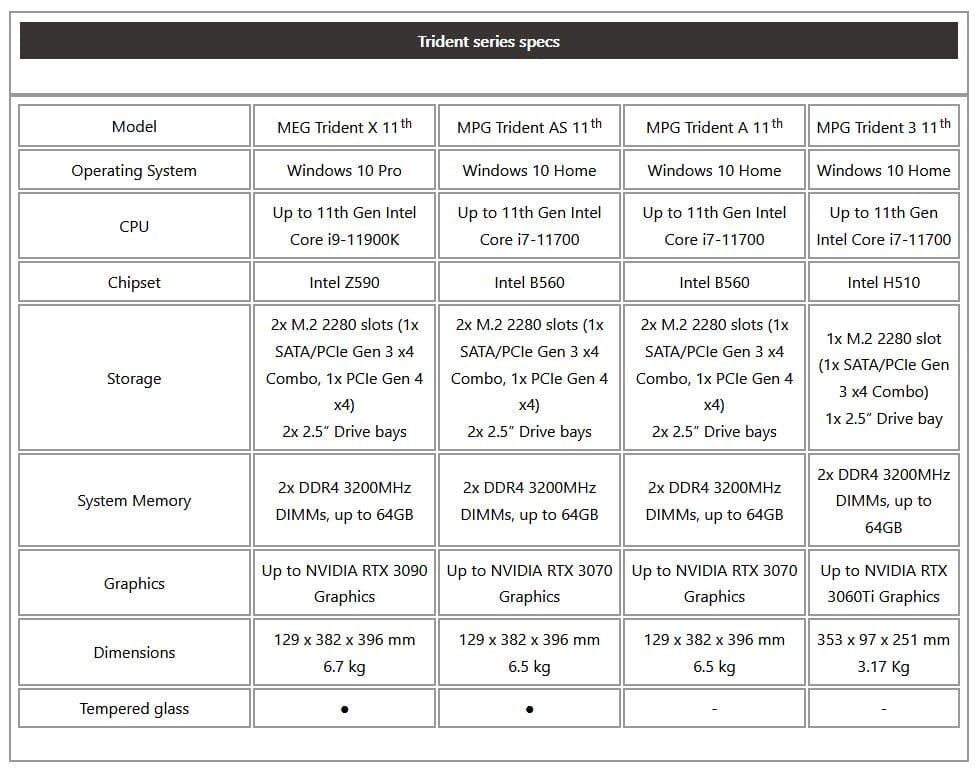Click RTX 3070 Graphics cell for Trident A
Viewport: 980px width, 774px height.
tap(714, 583)
